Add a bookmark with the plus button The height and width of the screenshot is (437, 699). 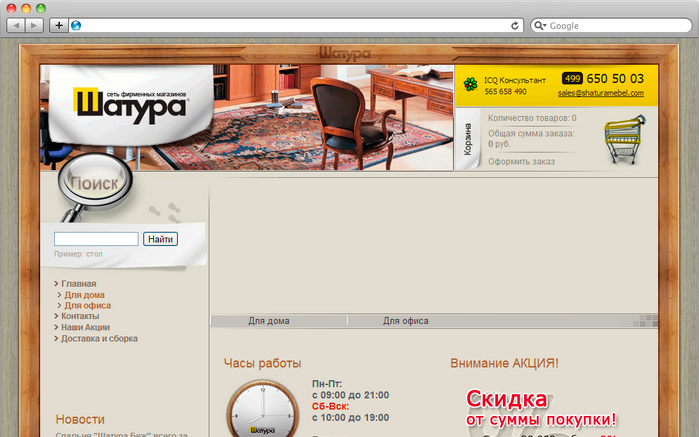point(59,25)
